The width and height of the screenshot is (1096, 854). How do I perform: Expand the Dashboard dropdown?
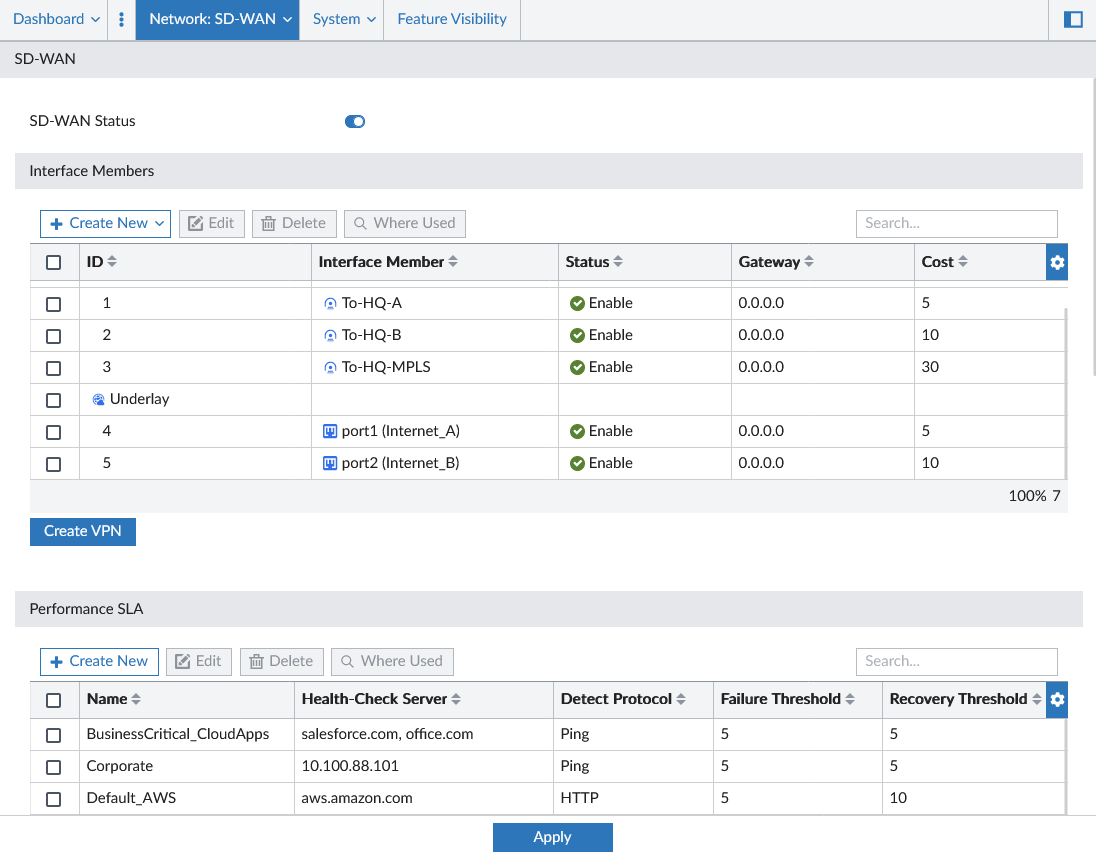coord(54,19)
